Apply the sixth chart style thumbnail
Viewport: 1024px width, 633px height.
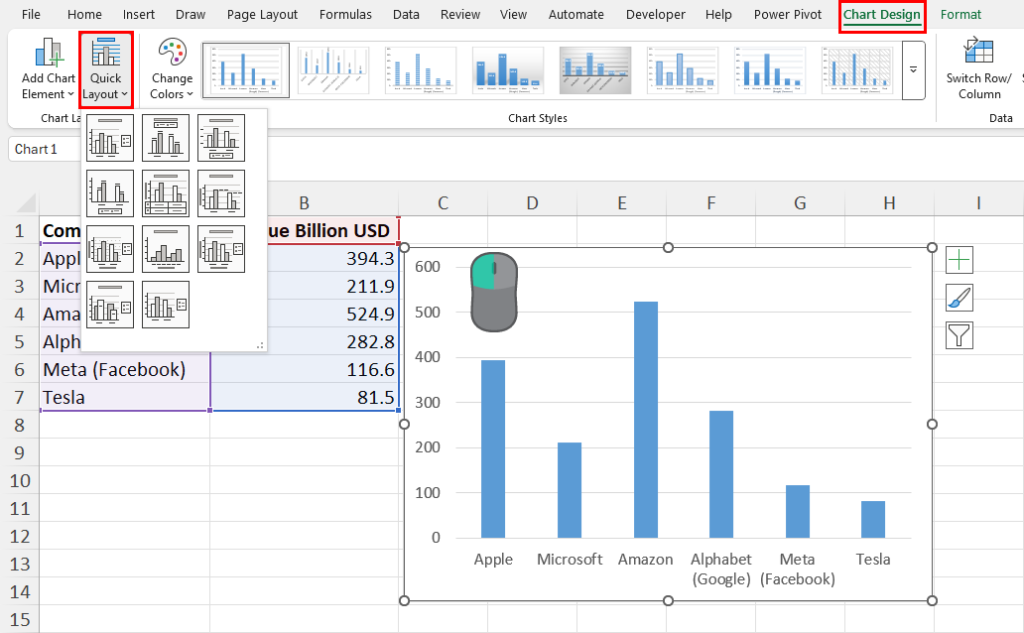pos(682,70)
